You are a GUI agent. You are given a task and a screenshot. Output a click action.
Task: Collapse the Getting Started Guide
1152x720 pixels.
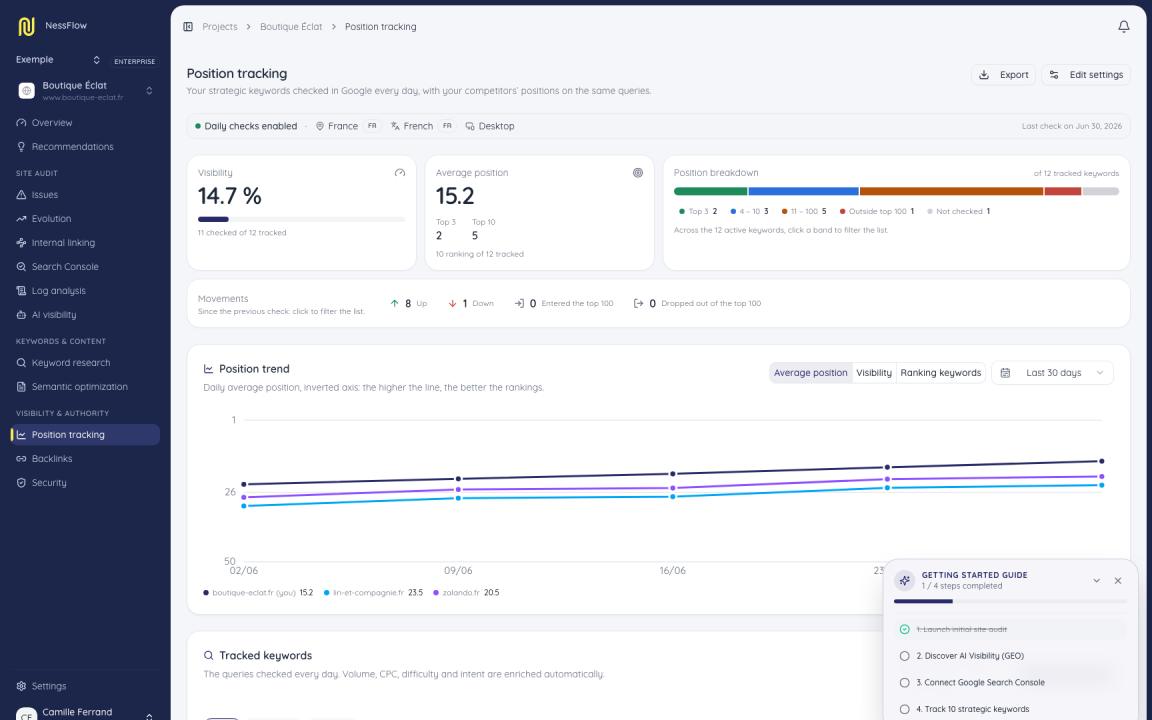point(1096,580)
